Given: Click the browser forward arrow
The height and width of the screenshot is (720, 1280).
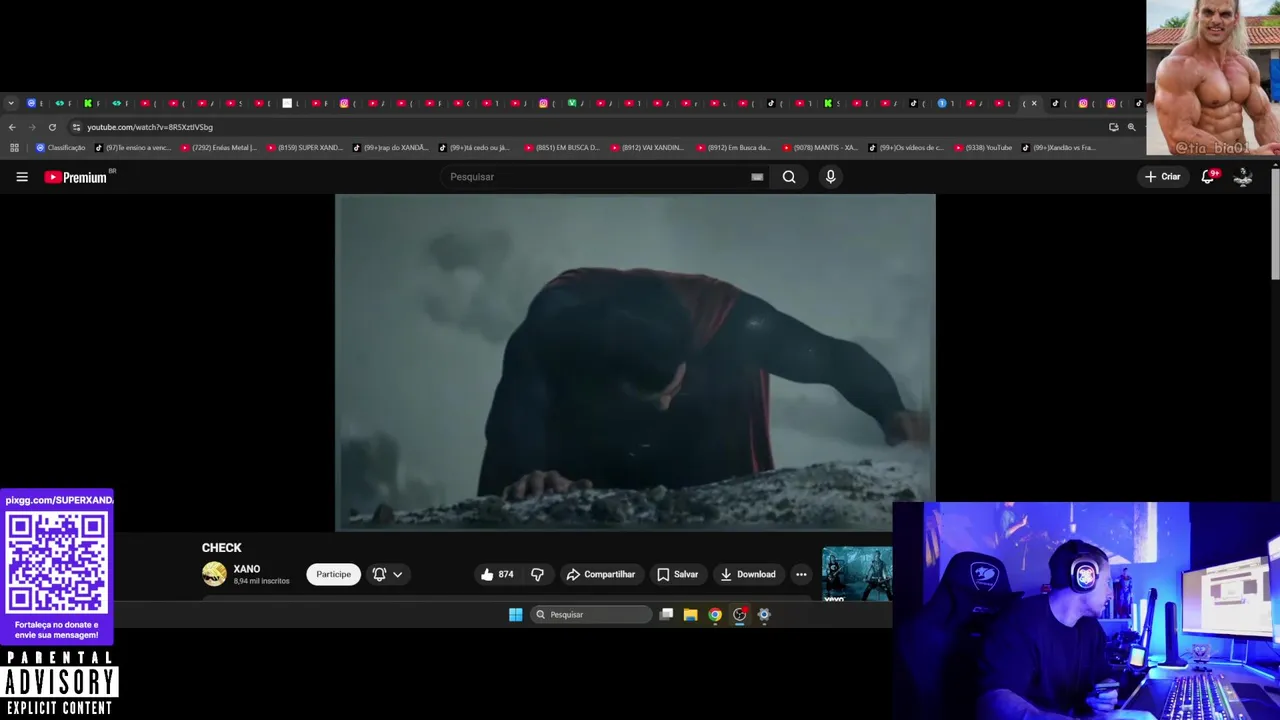Looking at the screenshot, I should click(32, 127).
